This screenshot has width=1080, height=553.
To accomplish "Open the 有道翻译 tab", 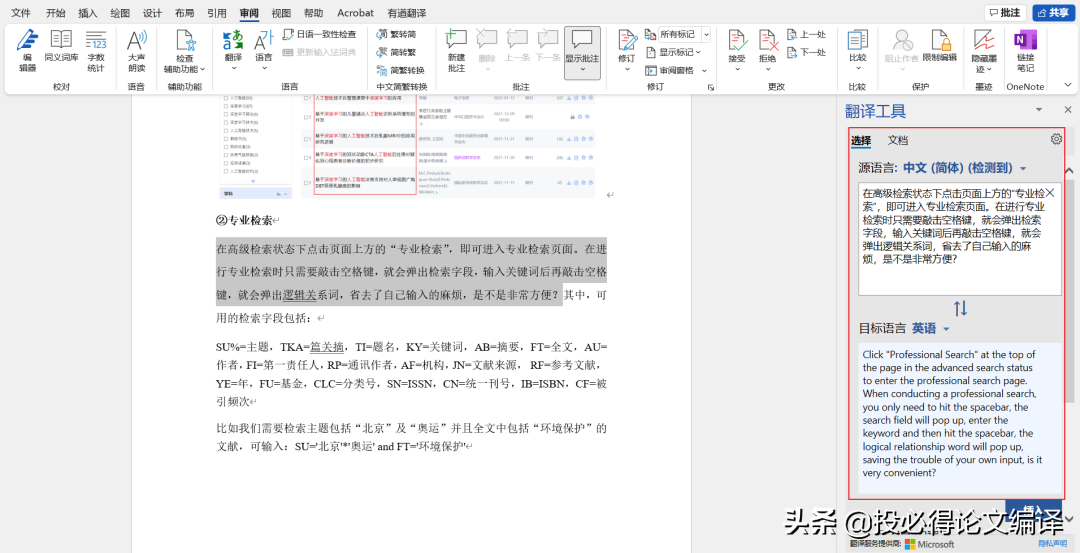I will (407, 12).
